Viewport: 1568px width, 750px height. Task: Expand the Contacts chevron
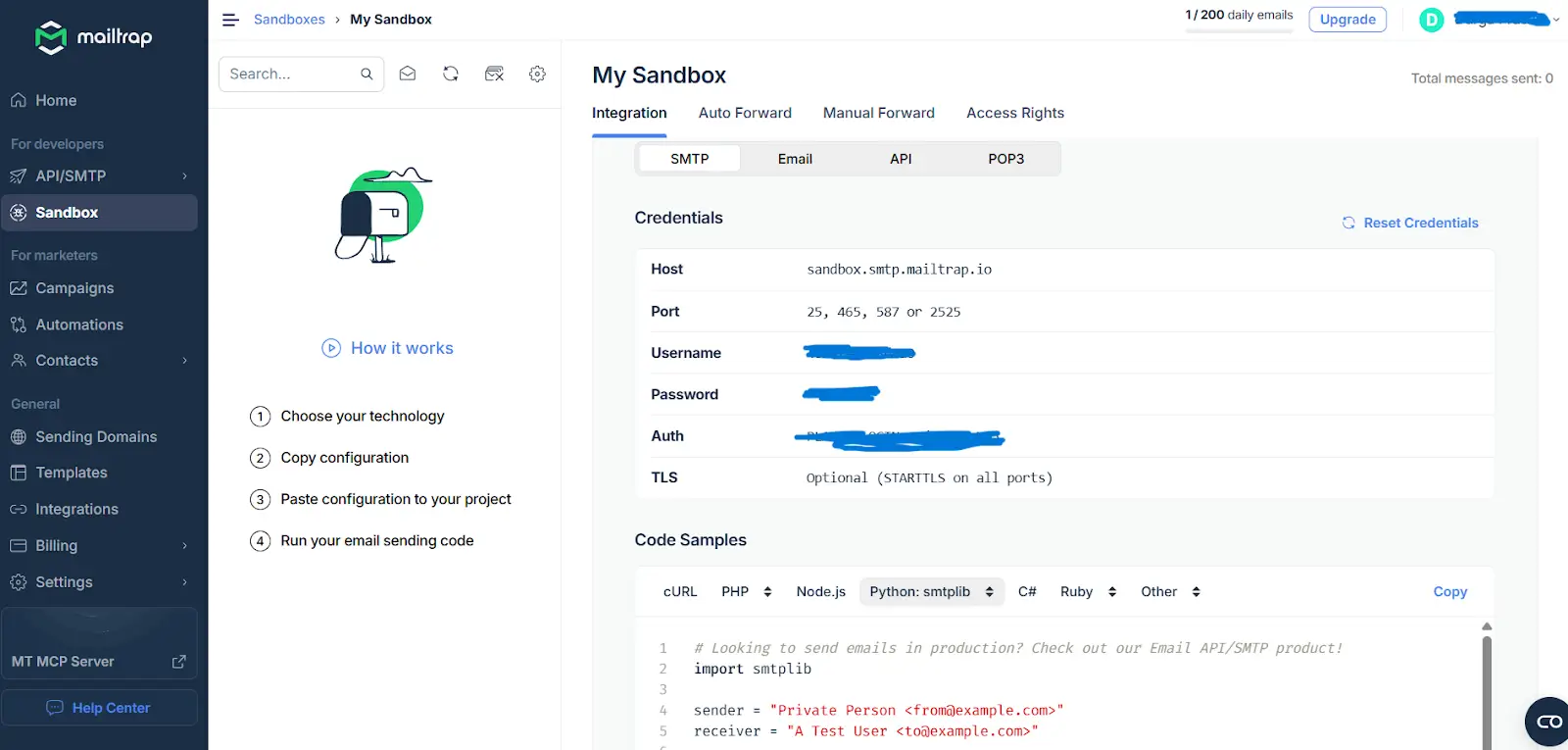[184, 361]
